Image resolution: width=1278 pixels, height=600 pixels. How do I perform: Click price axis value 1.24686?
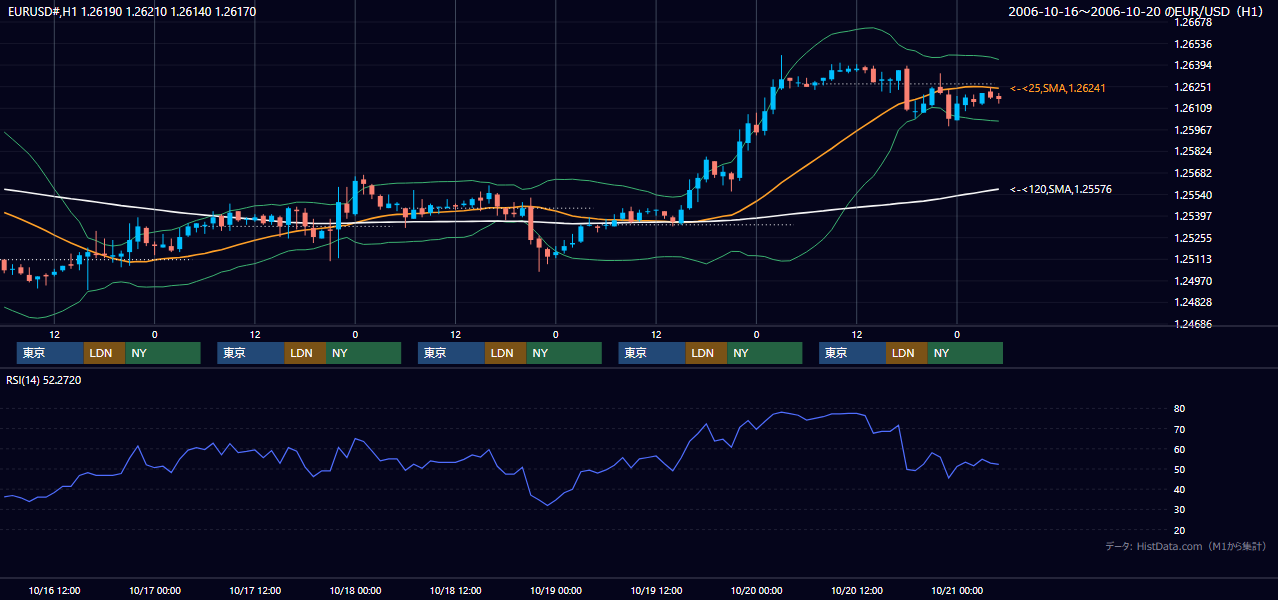tap(1193, 324)
